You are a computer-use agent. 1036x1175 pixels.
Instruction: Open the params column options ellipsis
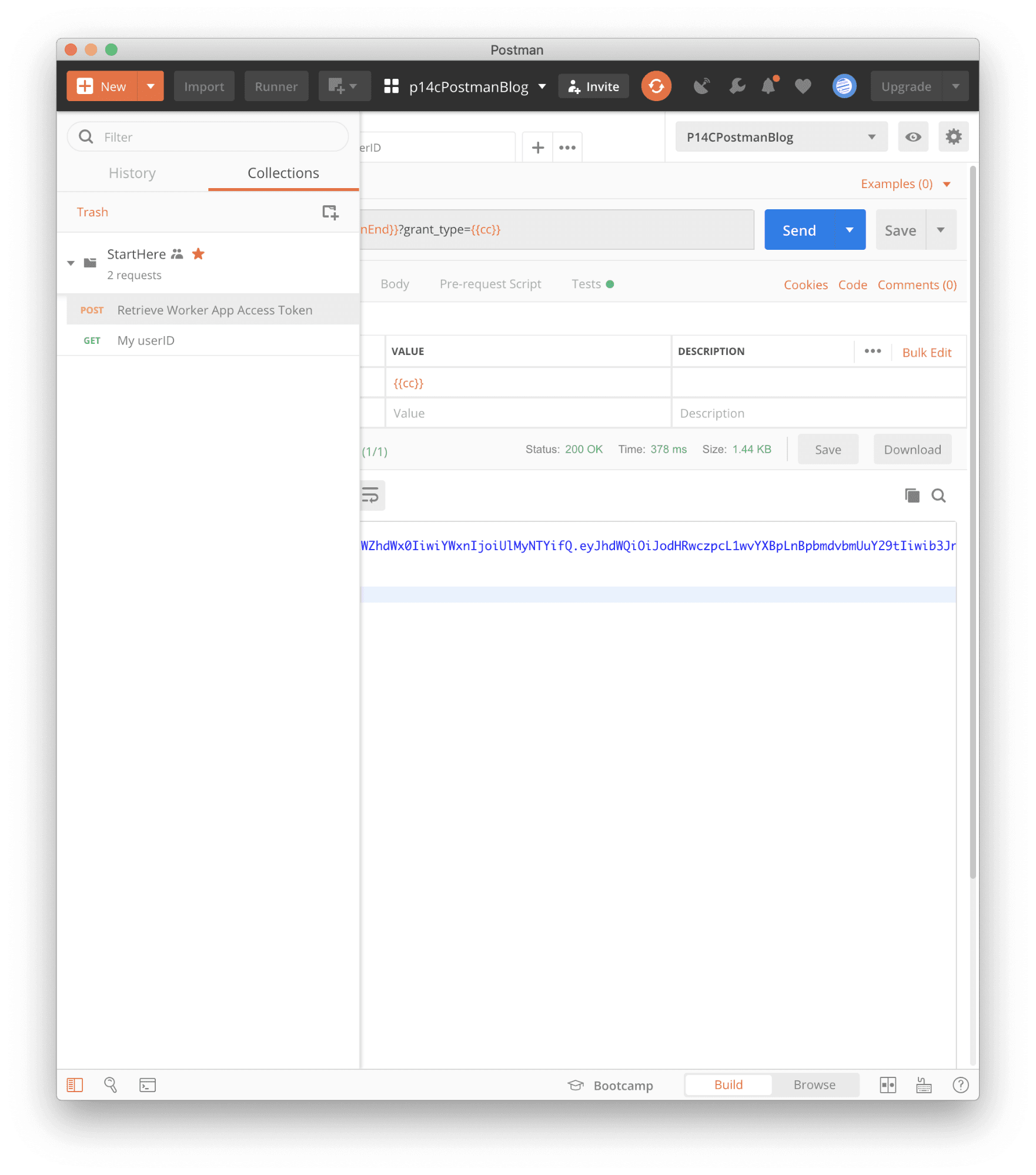tap(873, 351)
